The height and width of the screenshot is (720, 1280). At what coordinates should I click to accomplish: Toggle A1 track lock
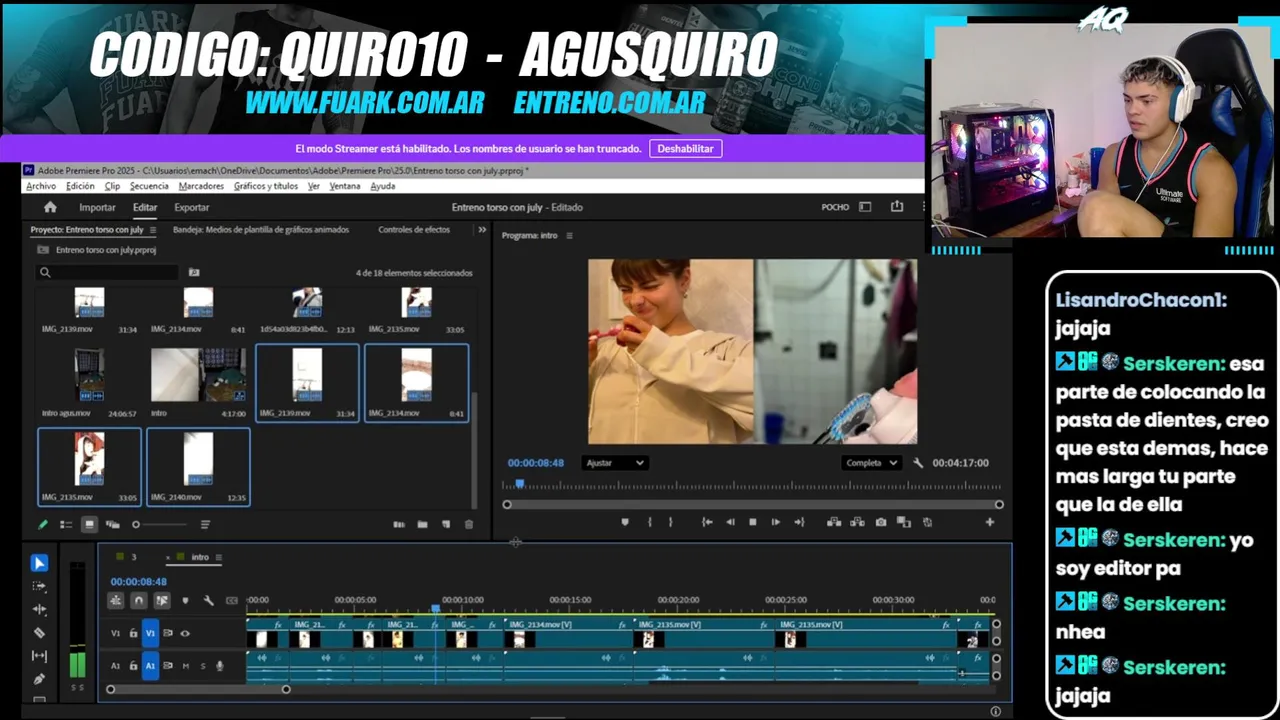tap(133, 666)
